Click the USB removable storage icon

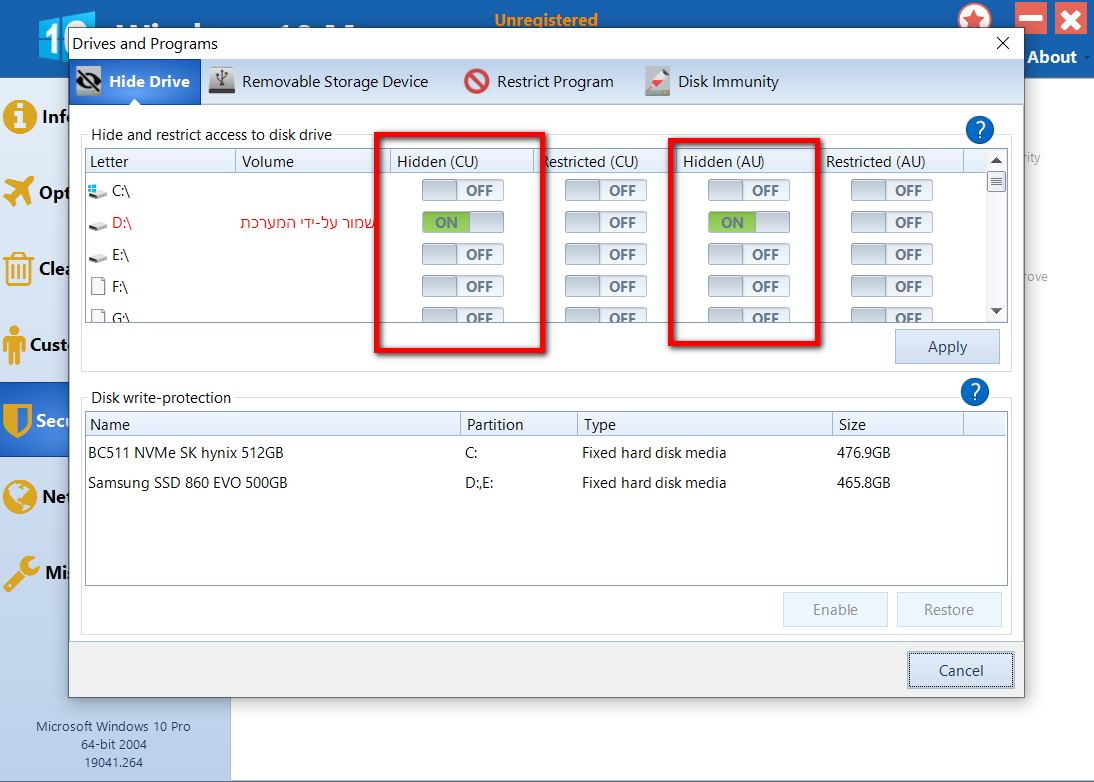coord(222,81)
